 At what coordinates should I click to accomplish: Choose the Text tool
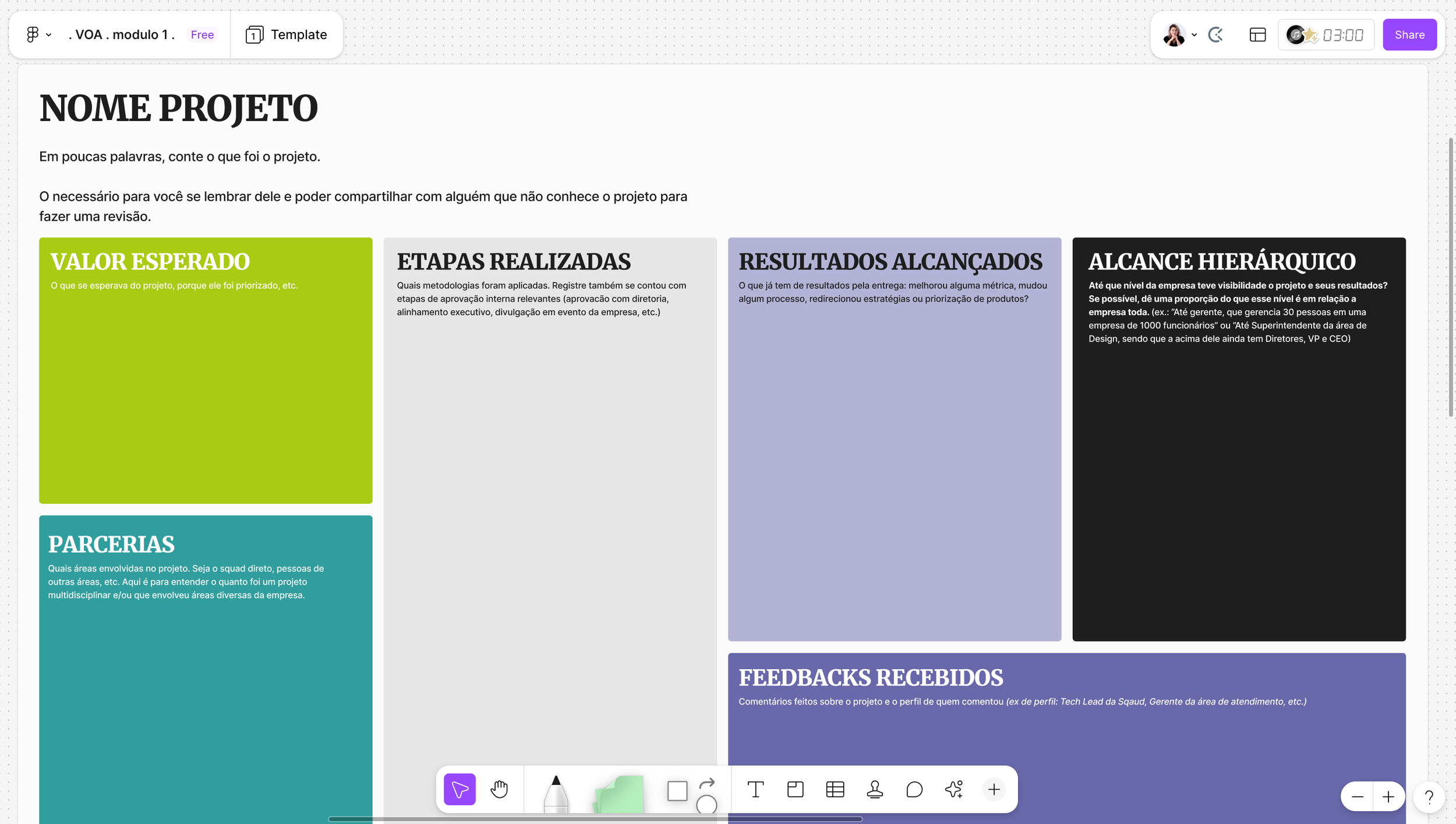pyautogui.click(x=755, y=789)
